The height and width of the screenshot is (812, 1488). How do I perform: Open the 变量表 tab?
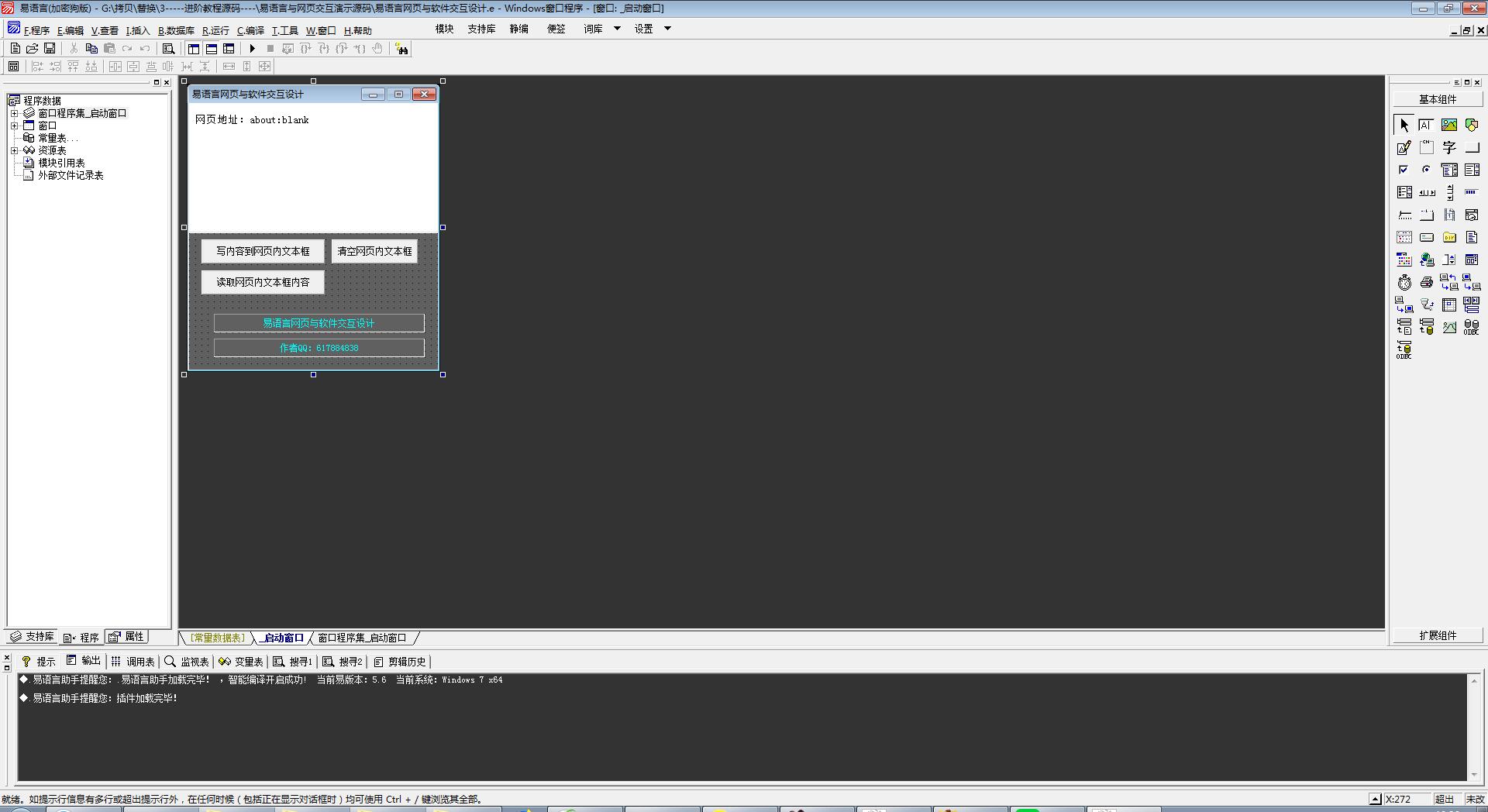tap(241, 662)
